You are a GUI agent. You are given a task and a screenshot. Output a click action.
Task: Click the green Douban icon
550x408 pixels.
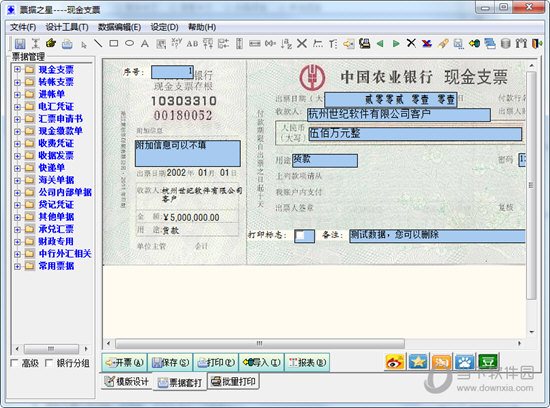488,362
